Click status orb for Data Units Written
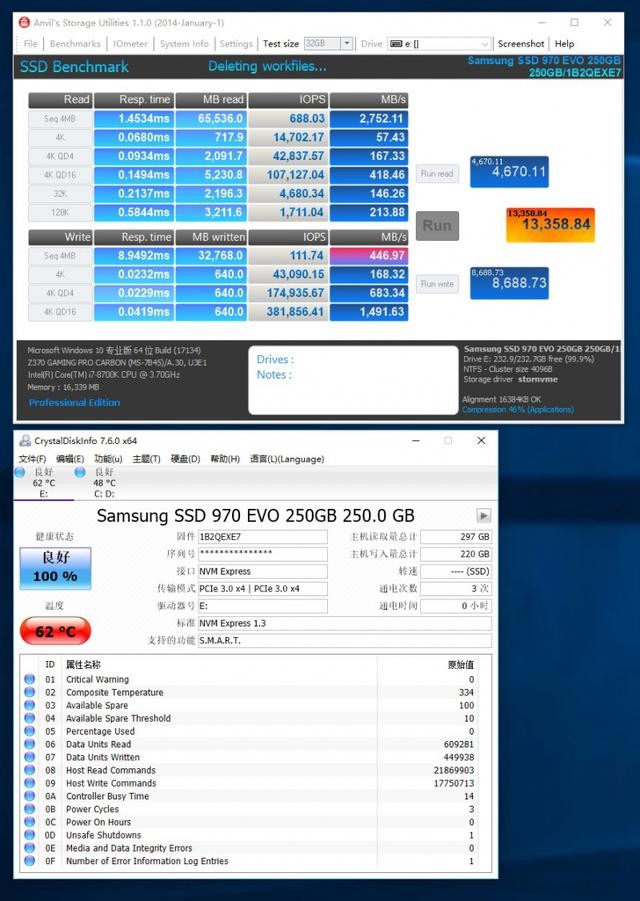640x901 pixels. coord(29,757)
